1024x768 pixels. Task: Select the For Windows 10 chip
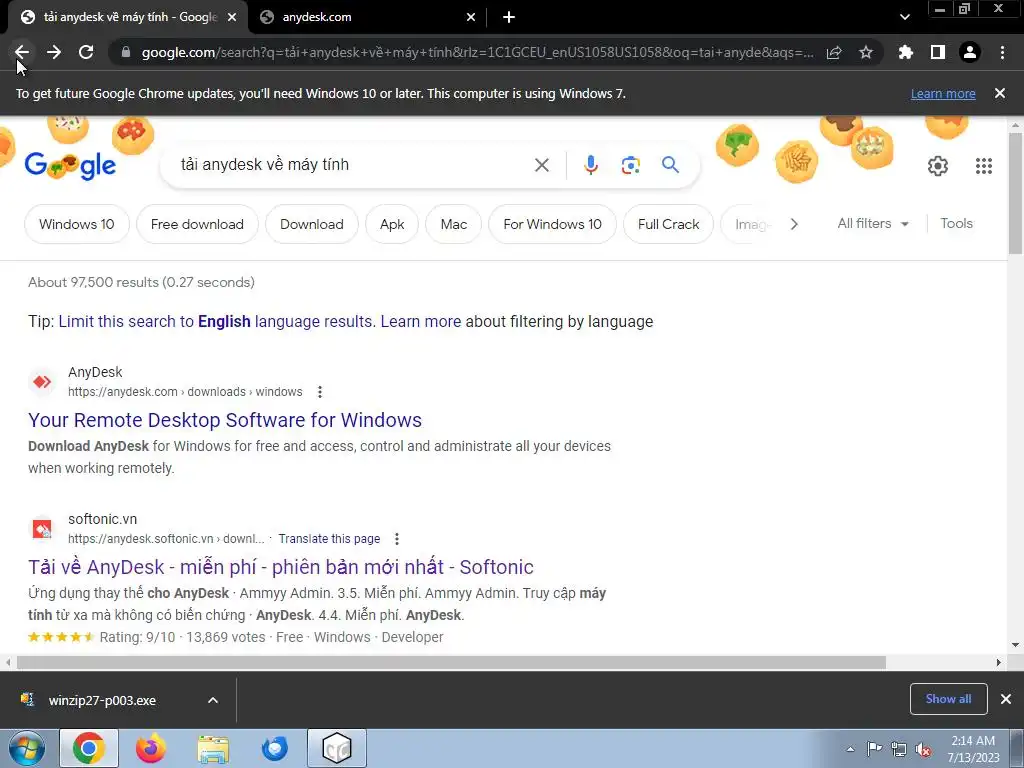(x=552, y=224)
